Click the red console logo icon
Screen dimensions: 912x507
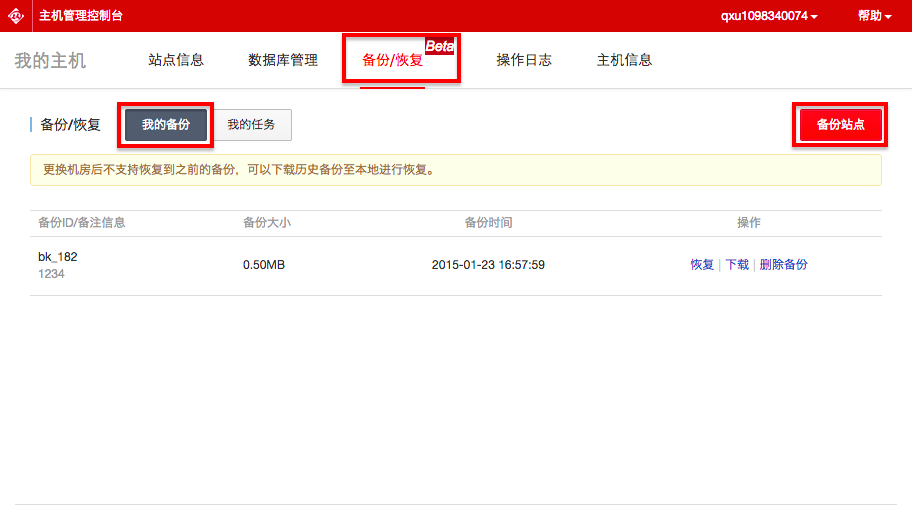[x=16, y=16]
